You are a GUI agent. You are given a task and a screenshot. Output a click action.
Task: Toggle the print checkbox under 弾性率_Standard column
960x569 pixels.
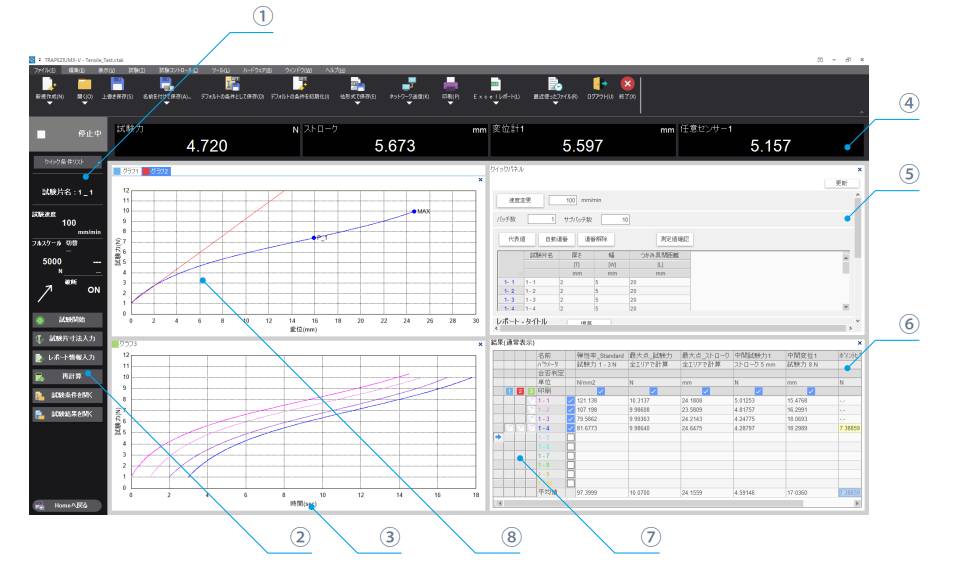pos(601,391)
